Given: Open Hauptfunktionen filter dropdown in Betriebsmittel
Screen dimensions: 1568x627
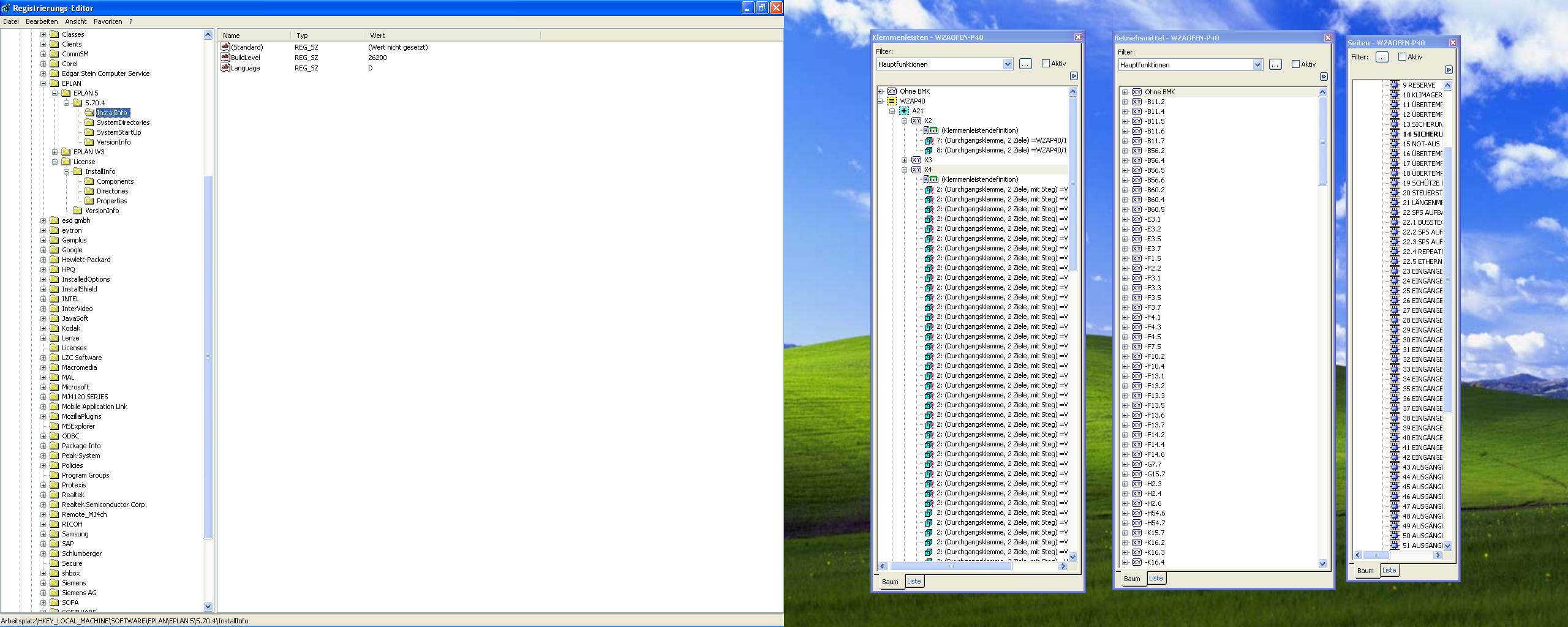Looking at the screenshot, I should (x=1257, y=65).
